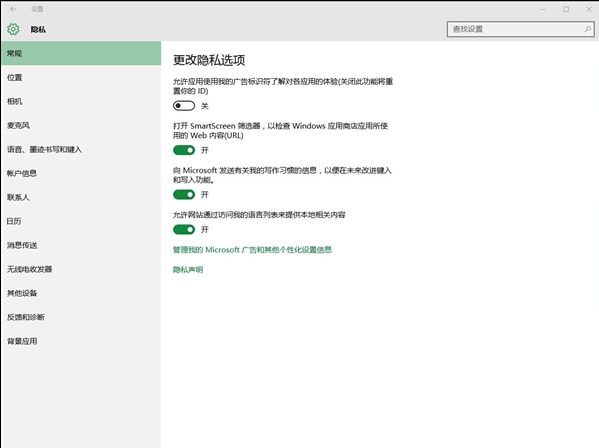
Task: Open the 相机 privacy category
Action: tap(81, 101)
